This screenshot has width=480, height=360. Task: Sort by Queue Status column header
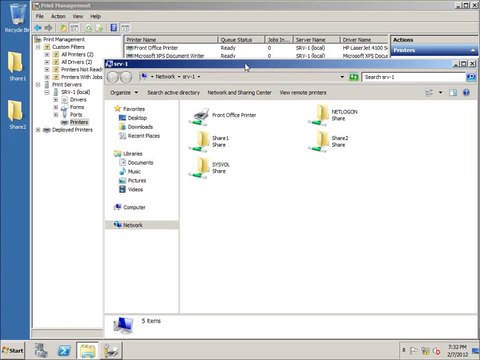click(x=241, y=40)
